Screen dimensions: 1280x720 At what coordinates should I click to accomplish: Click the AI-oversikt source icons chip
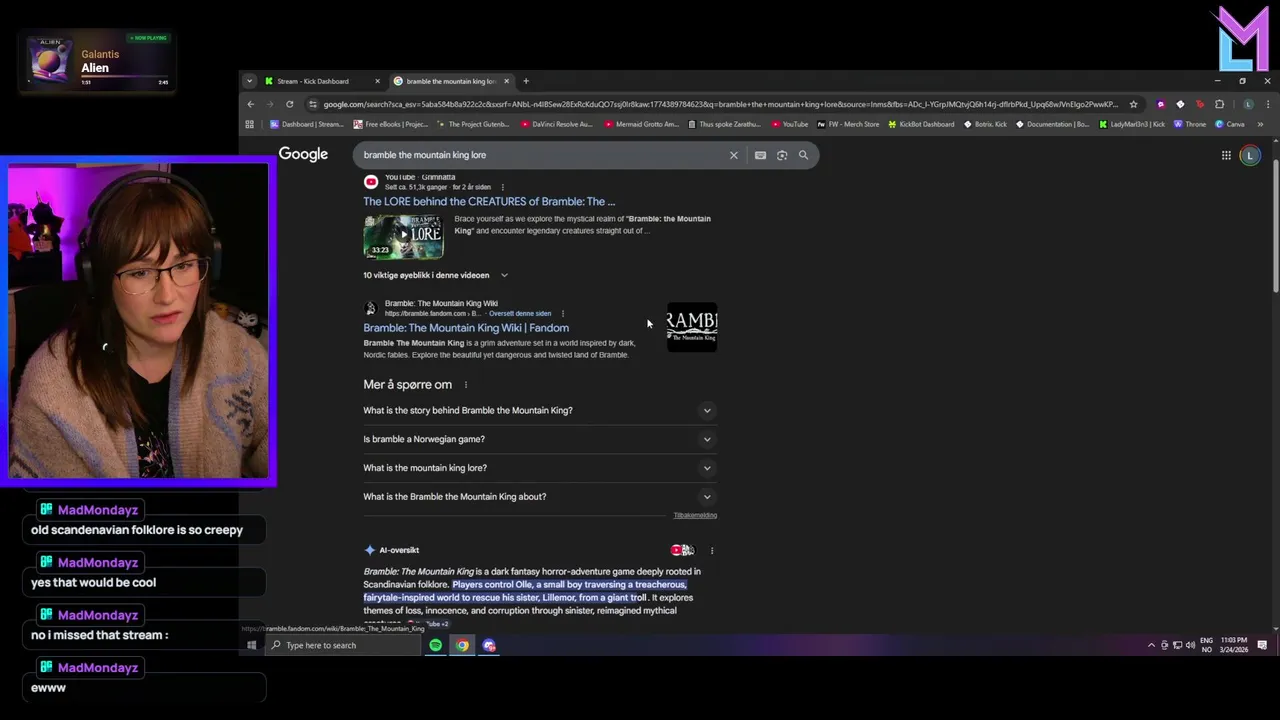682,551
